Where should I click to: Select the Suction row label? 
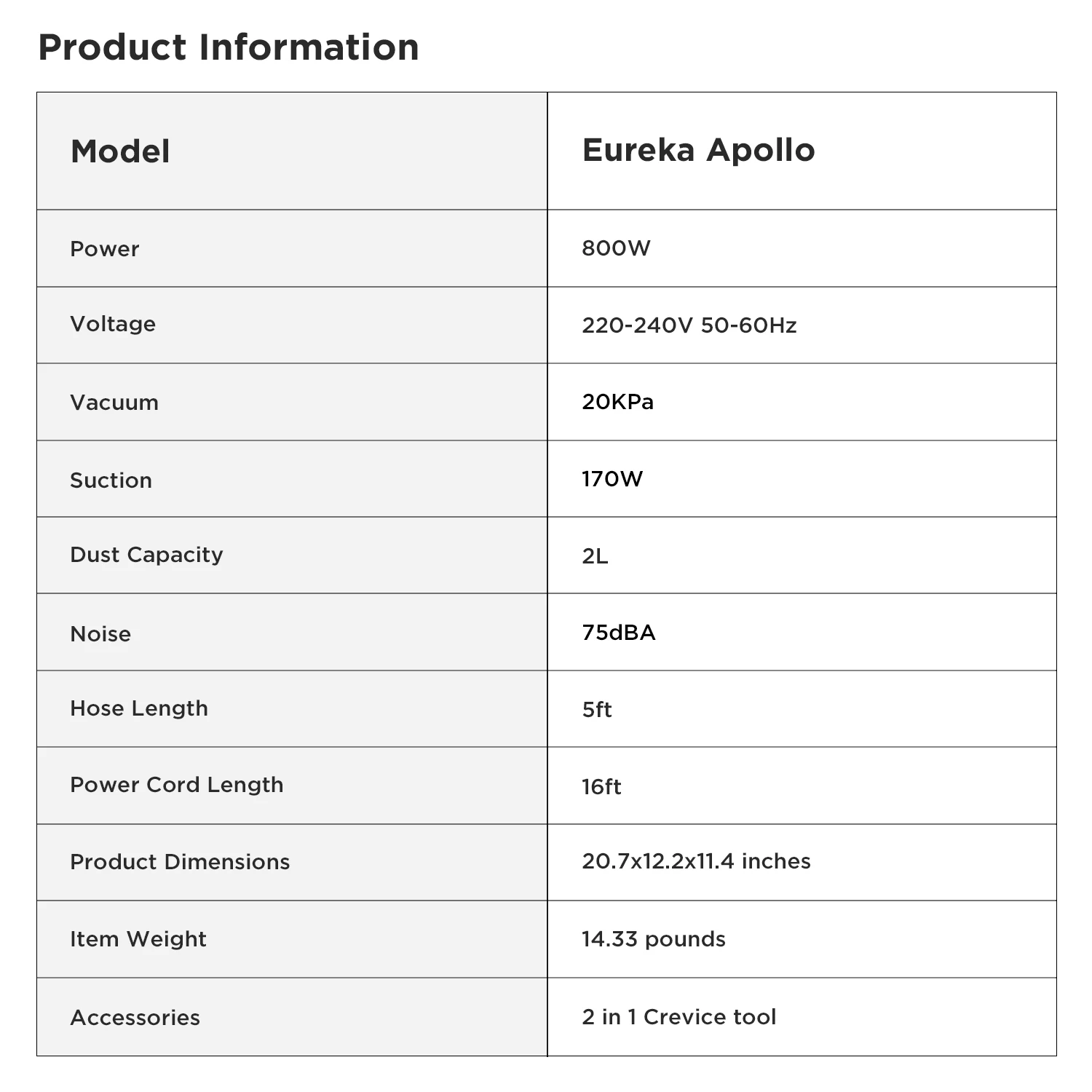[111, 480]
